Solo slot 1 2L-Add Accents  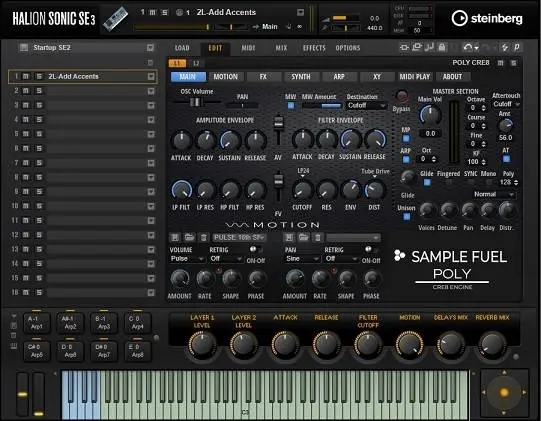39,76
